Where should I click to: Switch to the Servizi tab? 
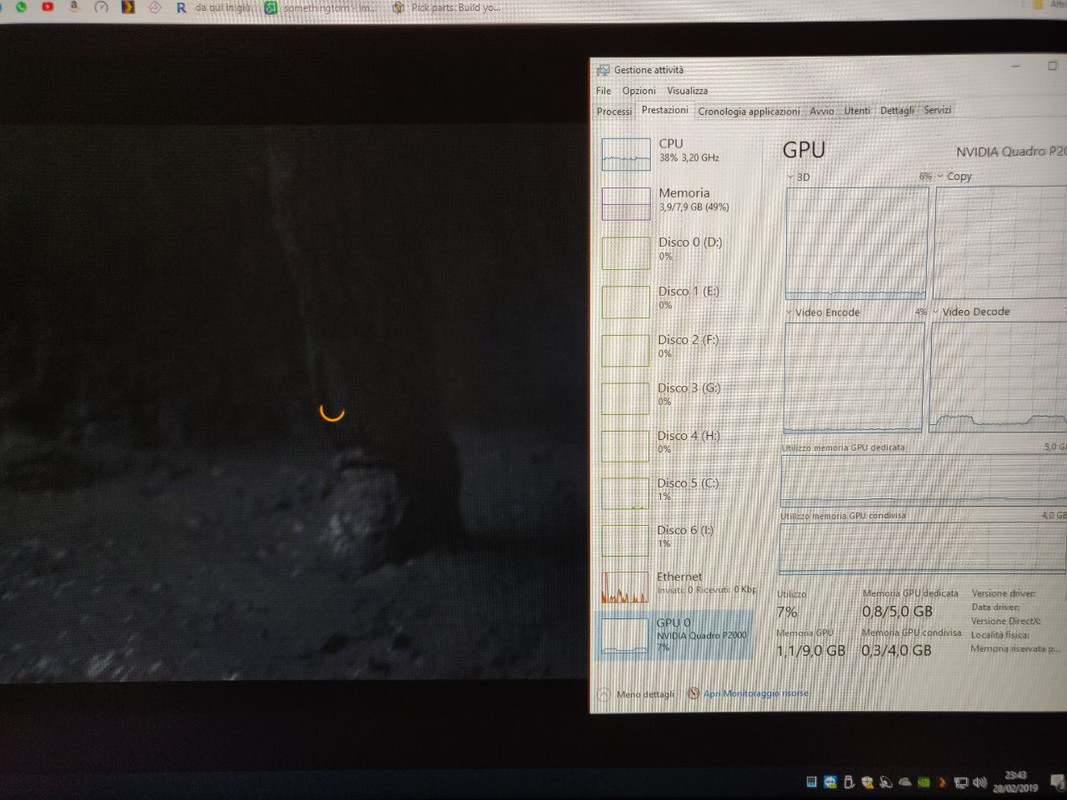coord(937,110)
